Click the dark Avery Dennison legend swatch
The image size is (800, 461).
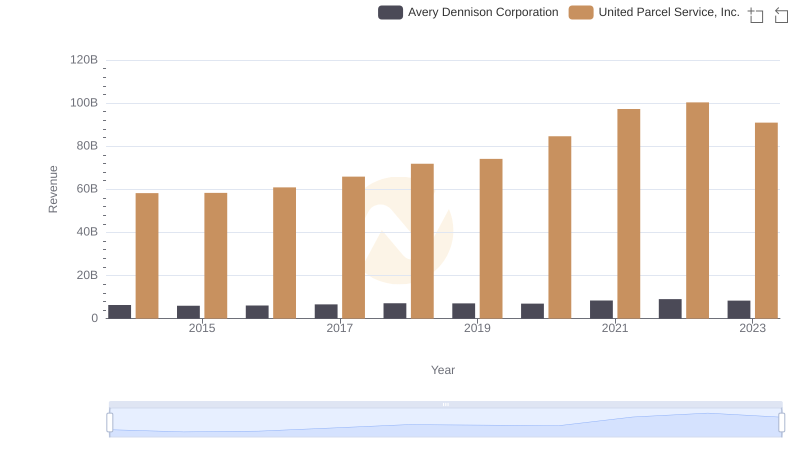(x=390, y=12)
